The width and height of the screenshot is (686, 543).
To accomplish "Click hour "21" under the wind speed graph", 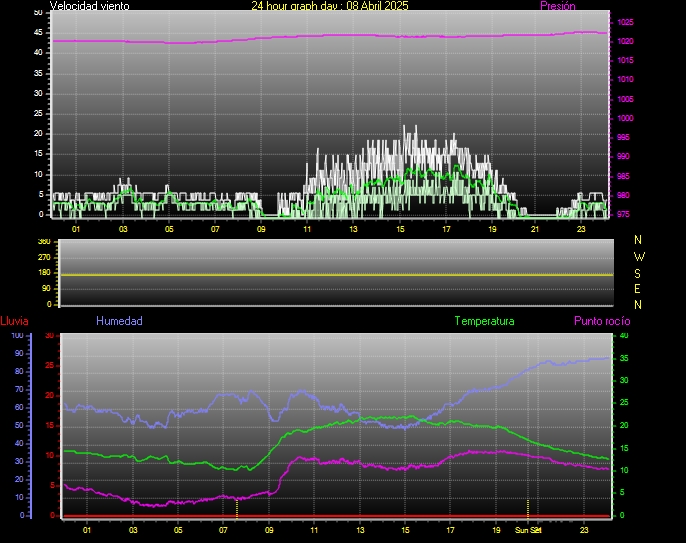I will 535,229.
